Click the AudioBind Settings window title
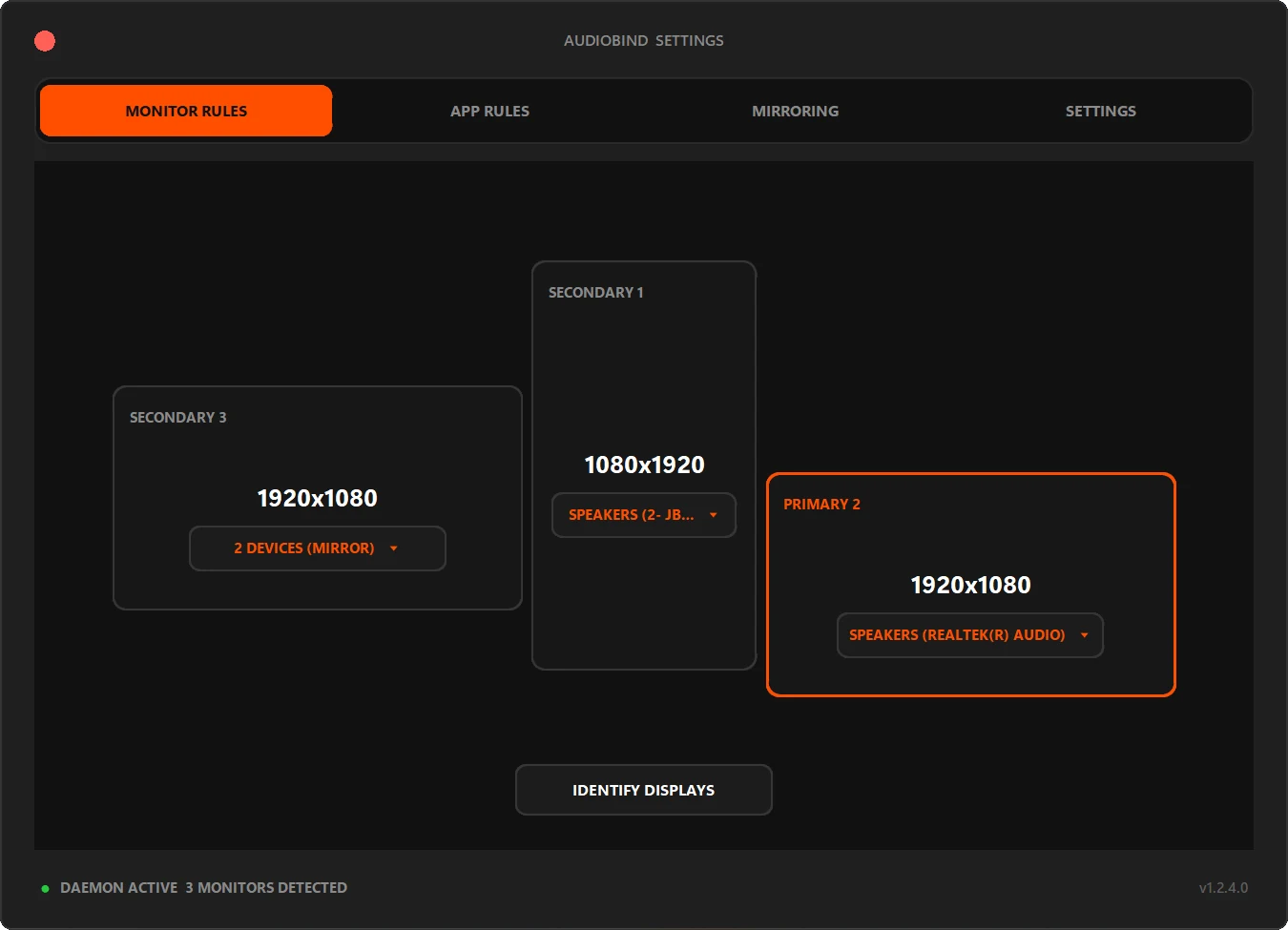The image size is (1288, 930). pos(644,41)
